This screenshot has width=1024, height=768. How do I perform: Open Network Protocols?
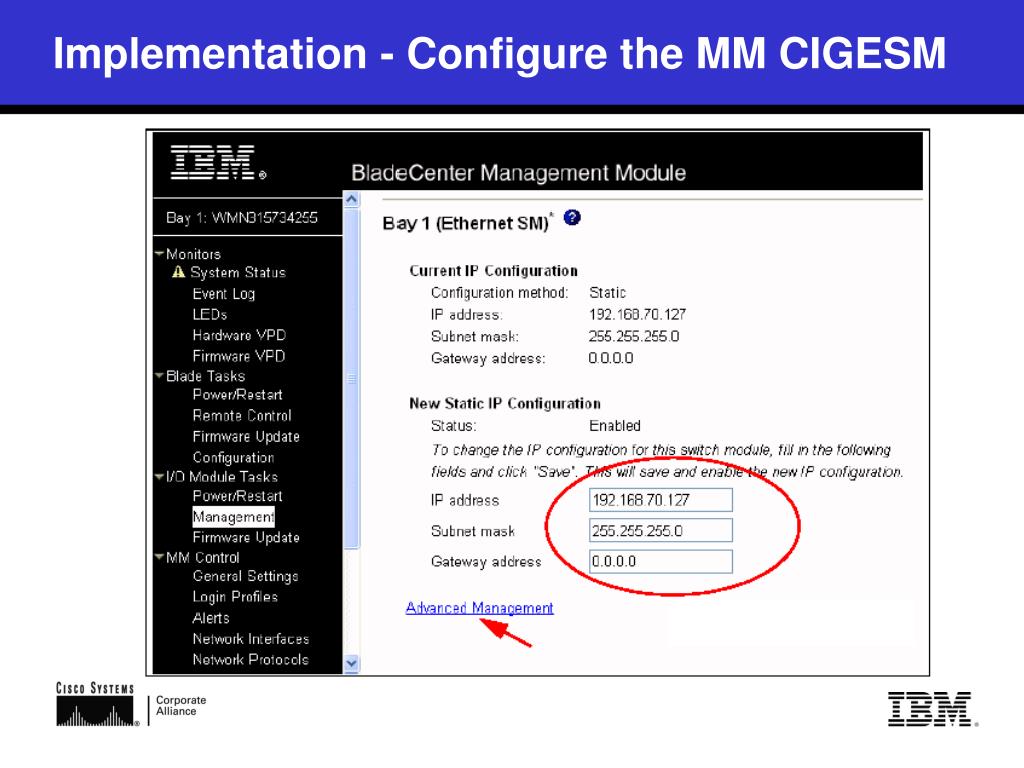pos(250,660)
